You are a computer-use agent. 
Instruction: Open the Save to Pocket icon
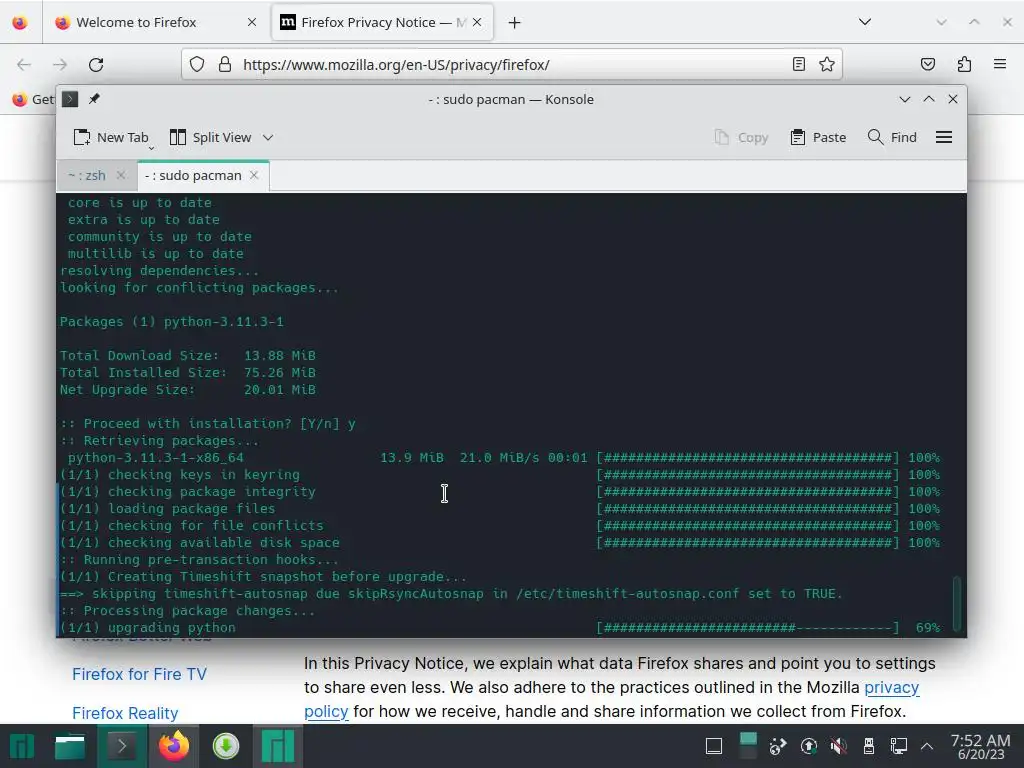point(927,64)
